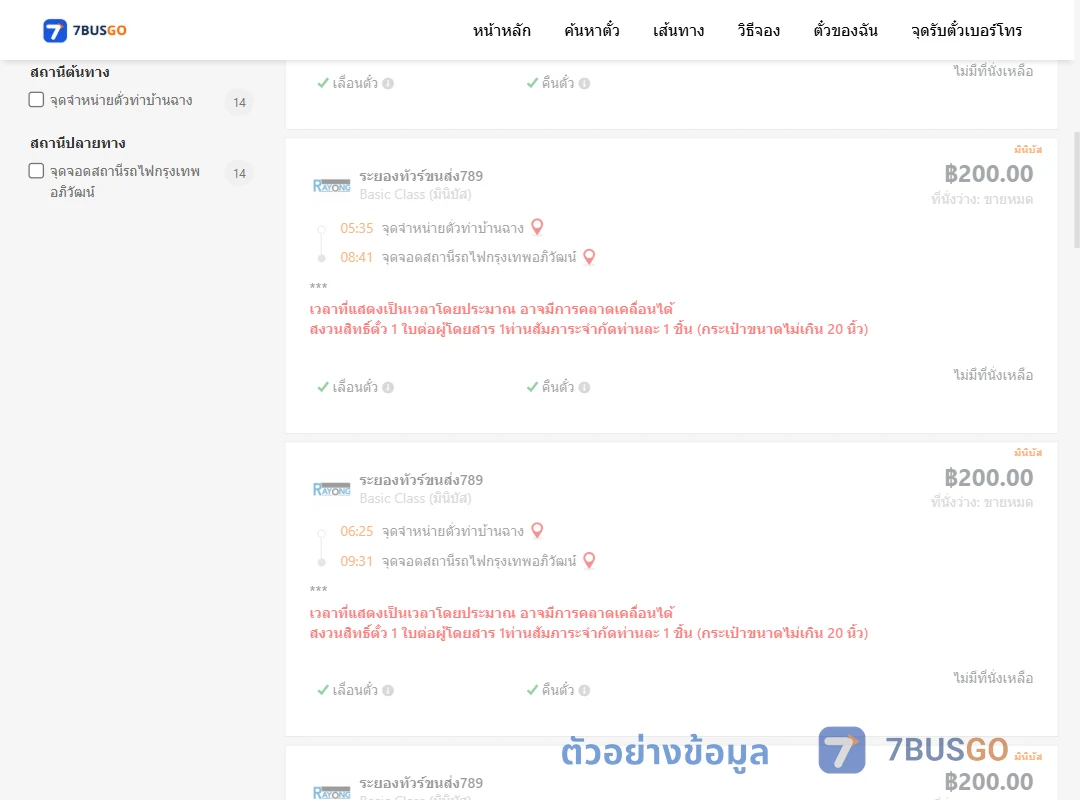Click the 05:35 departure time
Image resolution: width=1080 pixels, height=800 pixels.
356,228
